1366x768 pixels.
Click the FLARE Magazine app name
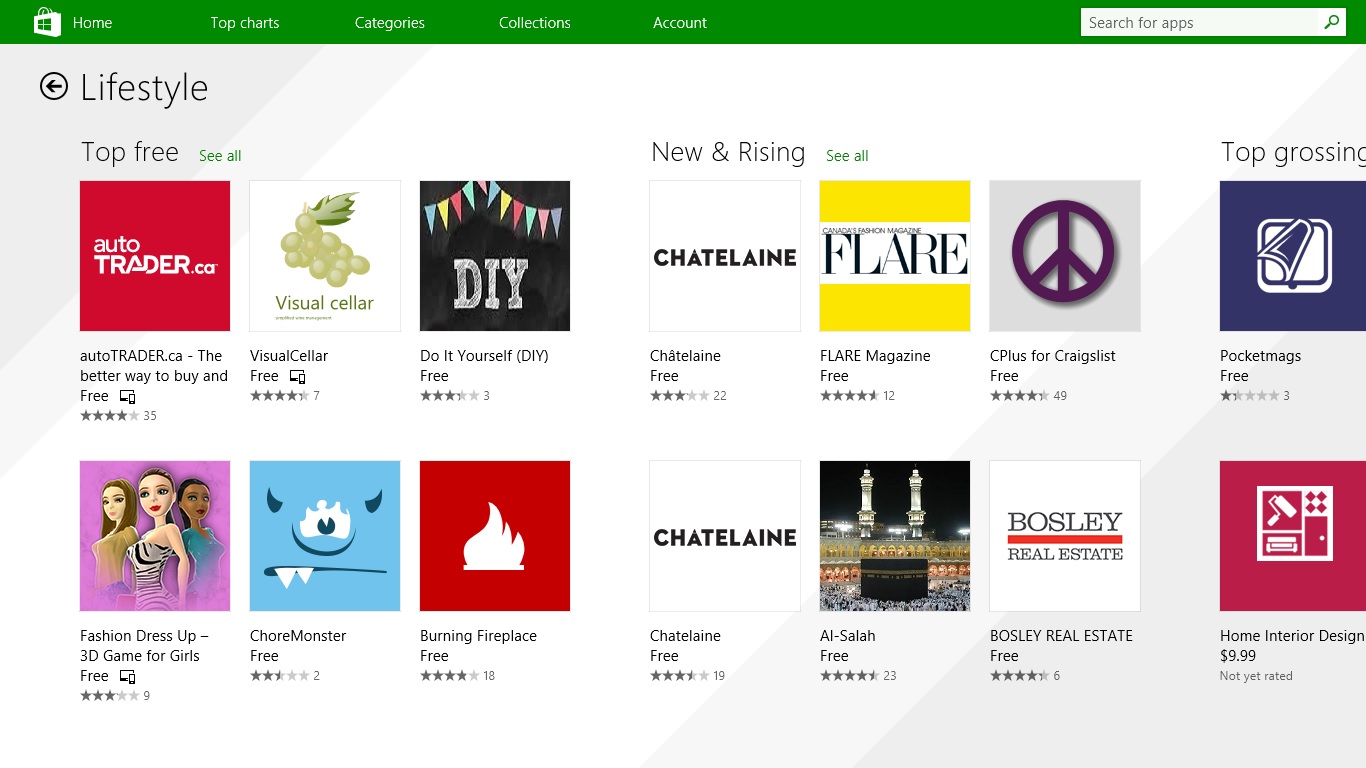coord(875,356)
